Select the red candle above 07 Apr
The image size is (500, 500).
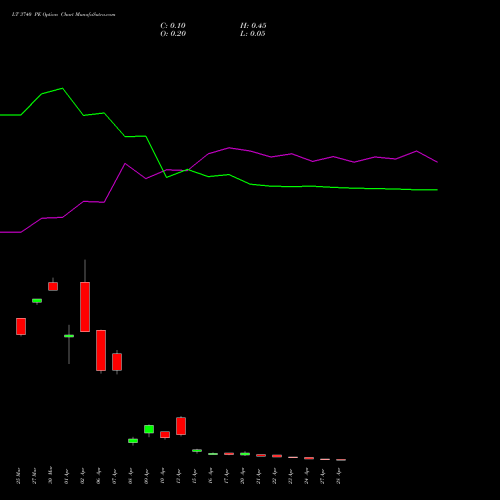click(117, 362)
